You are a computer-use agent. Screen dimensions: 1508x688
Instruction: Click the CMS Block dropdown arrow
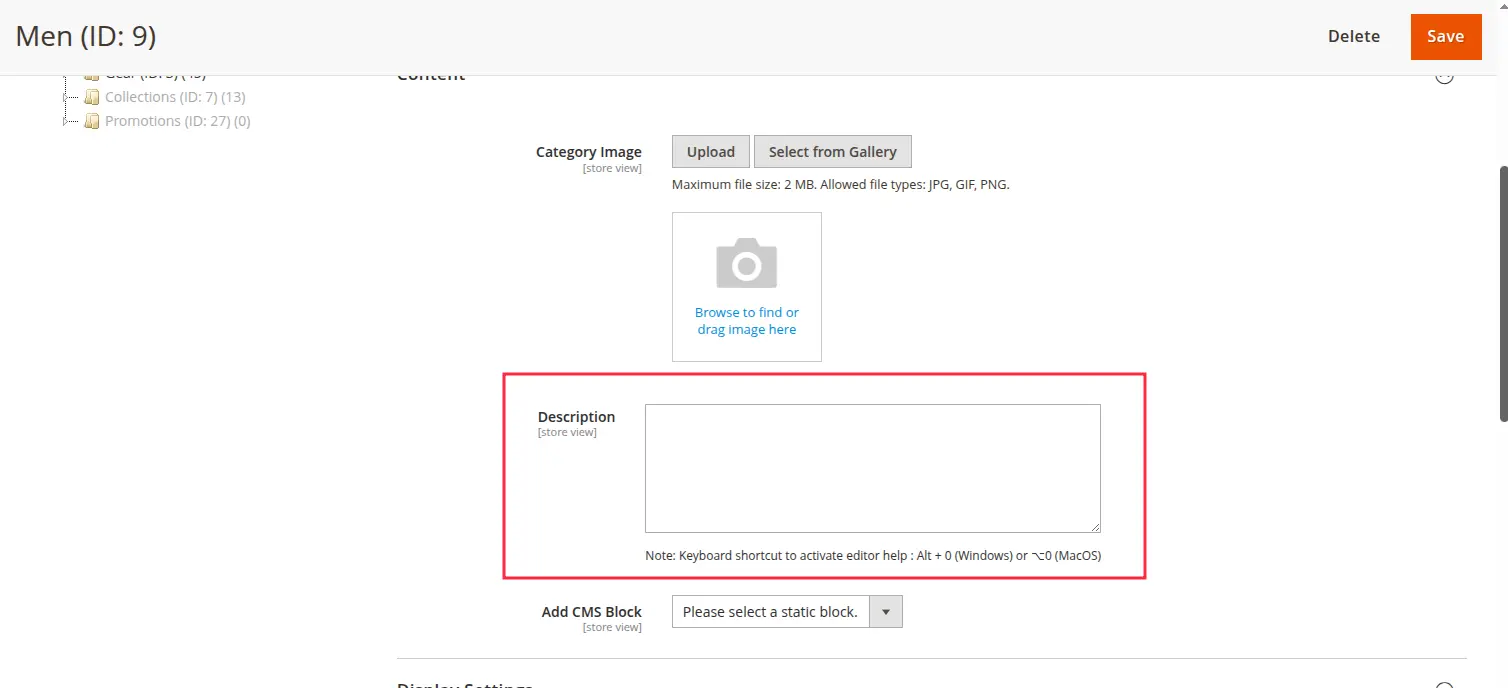pos(886,612)
